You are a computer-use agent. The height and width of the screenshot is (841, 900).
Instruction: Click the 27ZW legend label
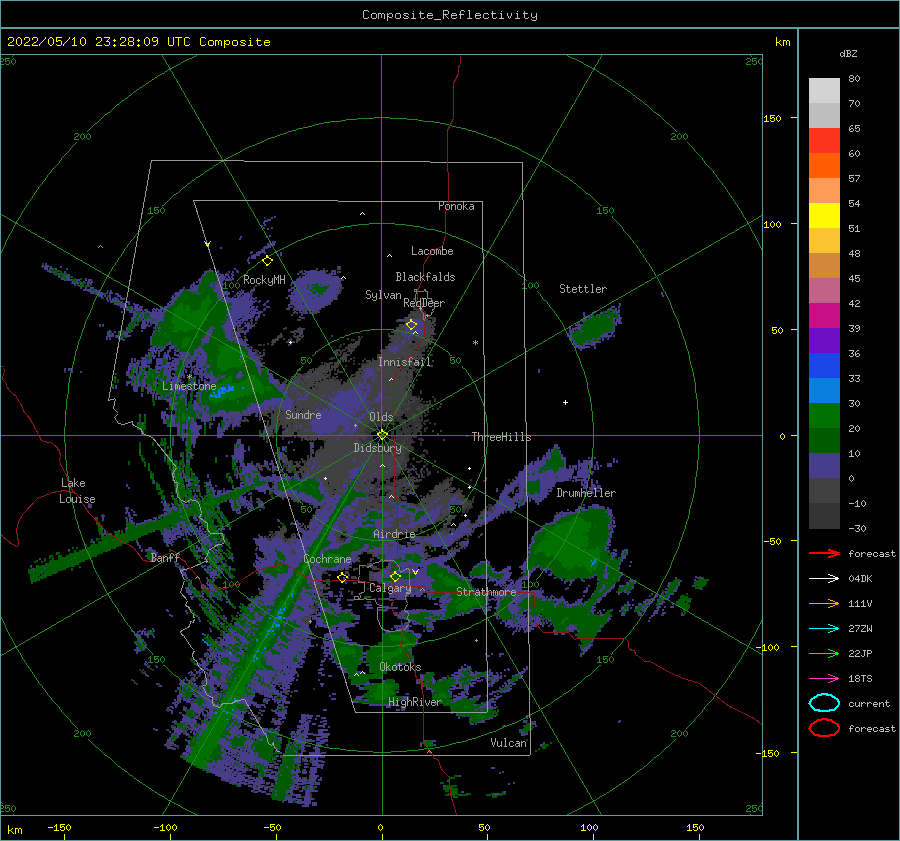[860, 629]
